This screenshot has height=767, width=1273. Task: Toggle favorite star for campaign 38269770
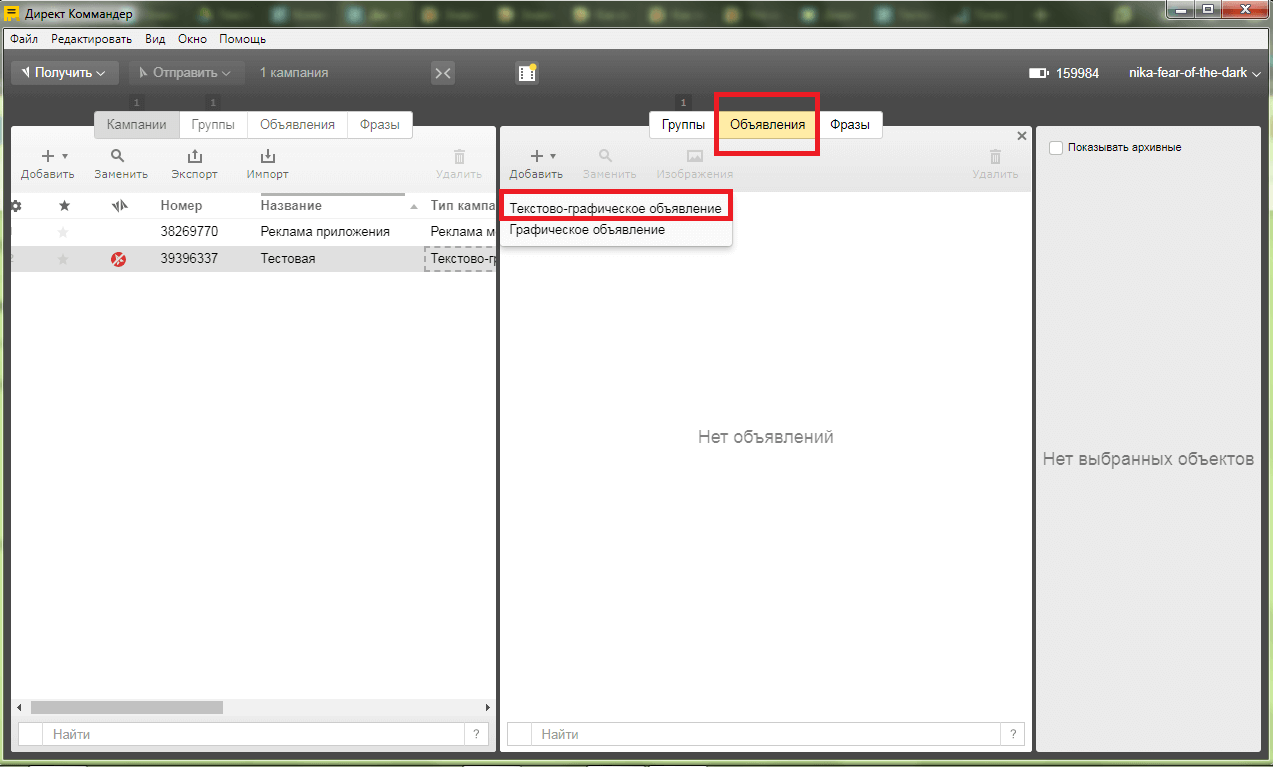[64, 232]
